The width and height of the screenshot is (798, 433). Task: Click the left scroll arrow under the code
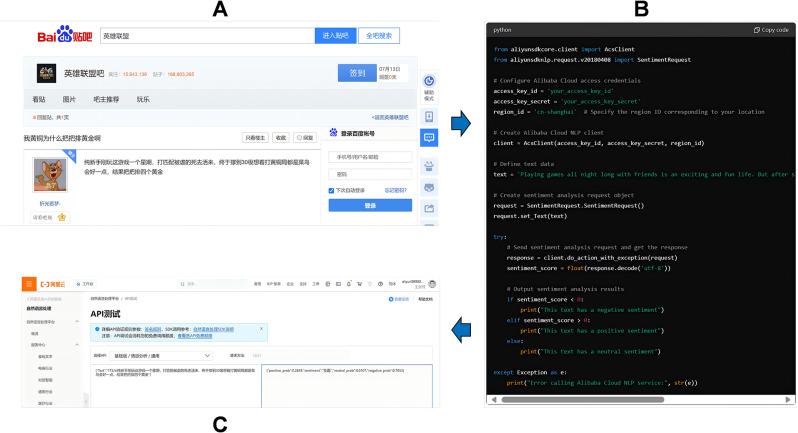(493, 399)
